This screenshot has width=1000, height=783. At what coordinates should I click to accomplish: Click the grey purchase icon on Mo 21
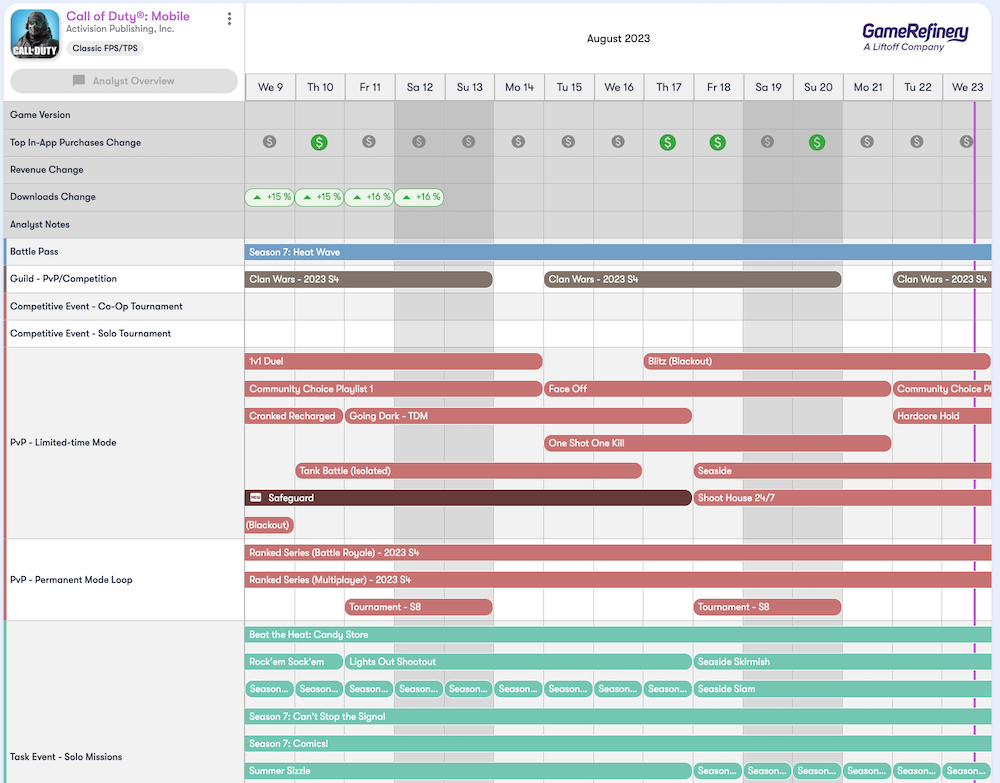[x=867, y=142]
